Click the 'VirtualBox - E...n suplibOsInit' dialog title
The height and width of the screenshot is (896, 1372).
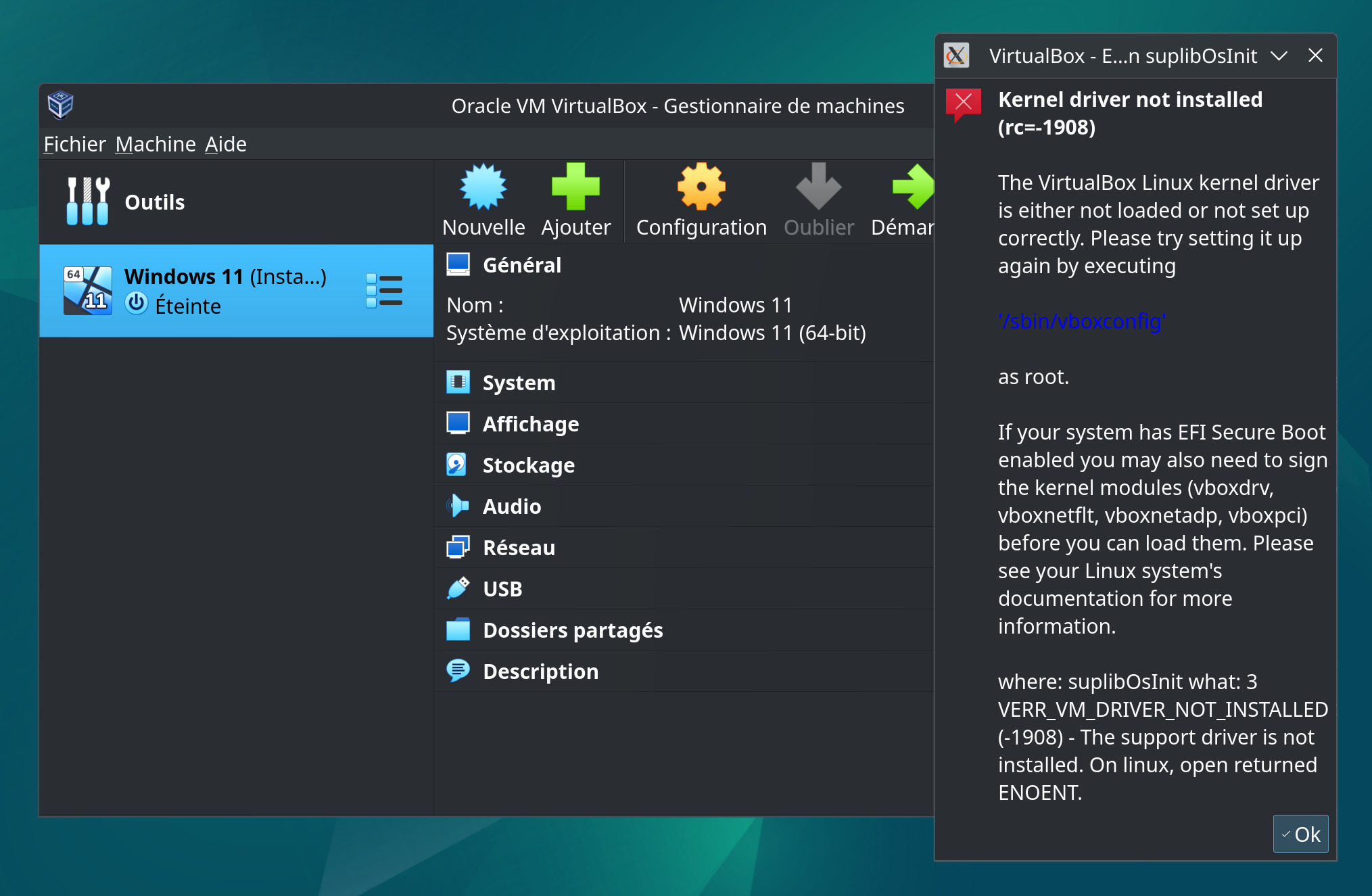(x=1123, y=55)
